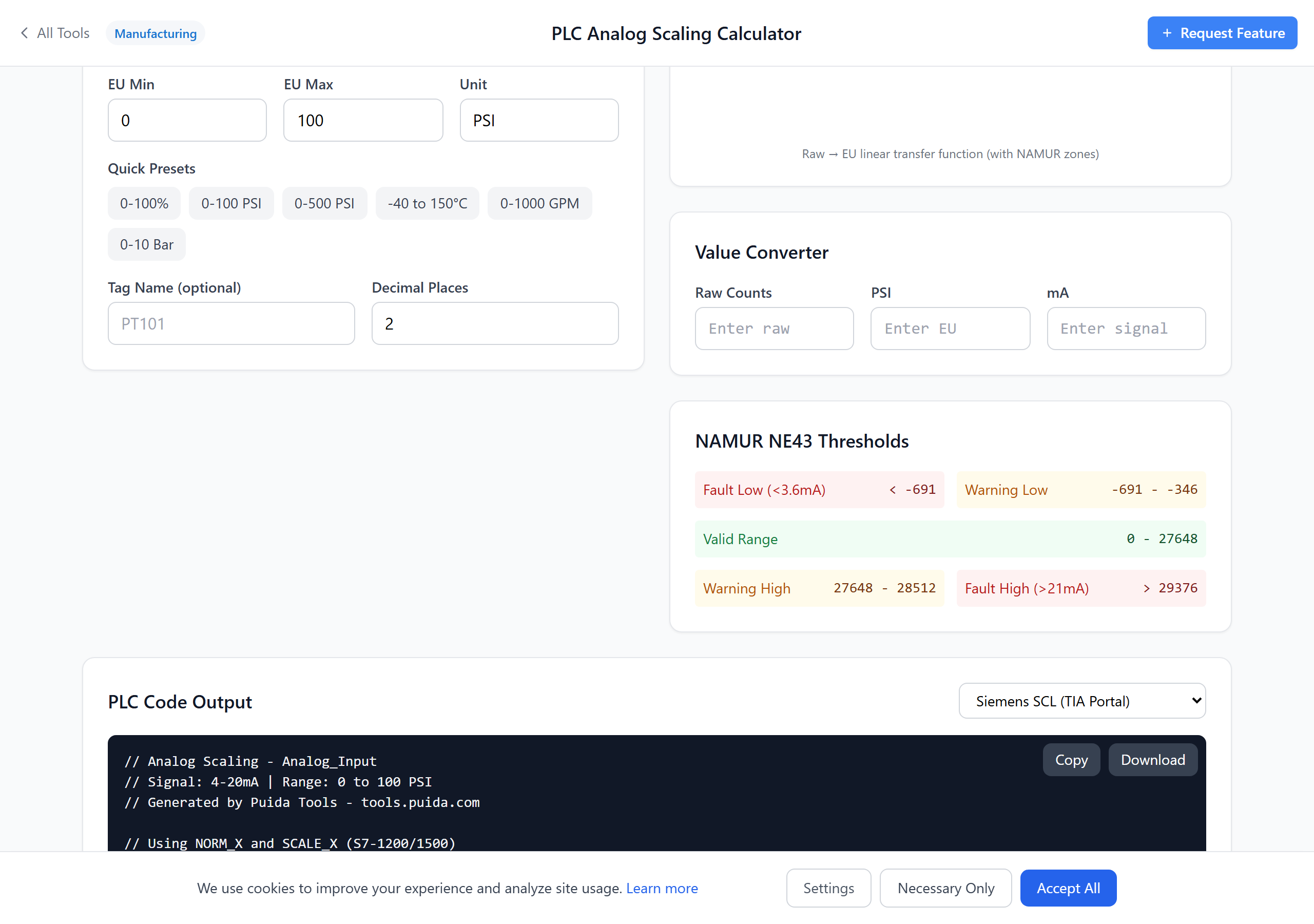Choose the 0-500 PSI preset
This screenshot has height=924, width=1314.
[x=324, y=203]
